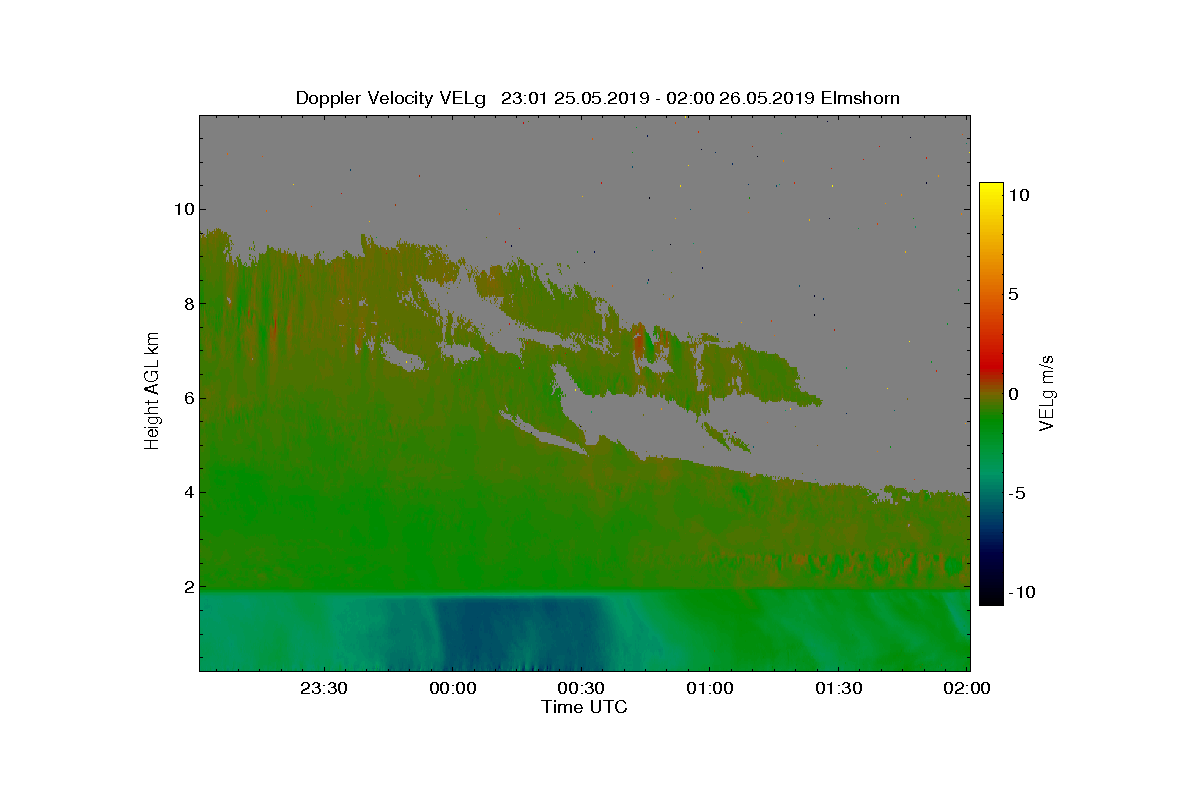Click the height tick label 10
The width and height of the screenshot is (1200, 800).
184,209
